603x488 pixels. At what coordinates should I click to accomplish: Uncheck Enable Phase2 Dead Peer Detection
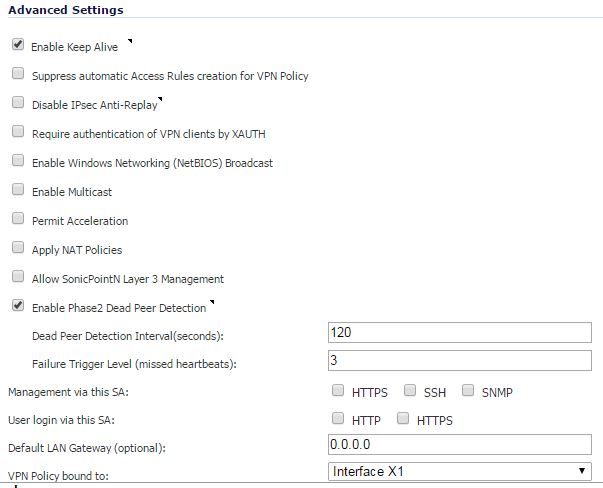[18, 305]
